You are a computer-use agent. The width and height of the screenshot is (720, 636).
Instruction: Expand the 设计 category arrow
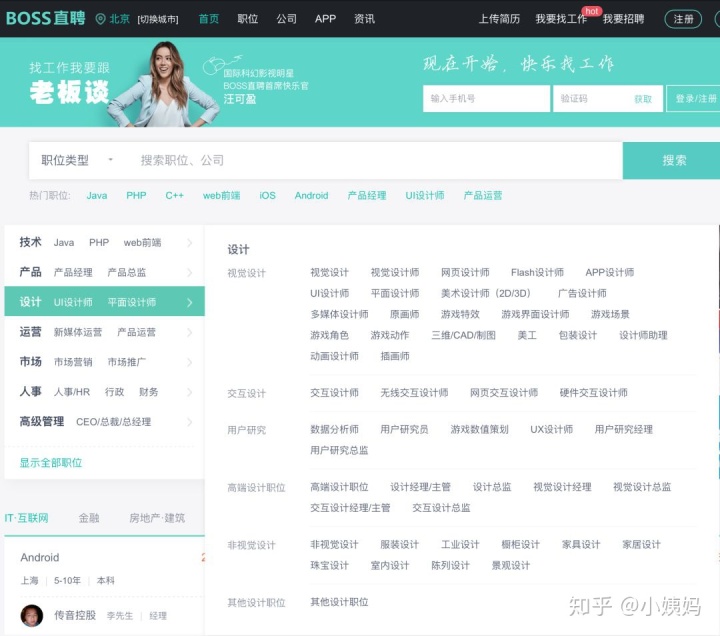point(190,302)
